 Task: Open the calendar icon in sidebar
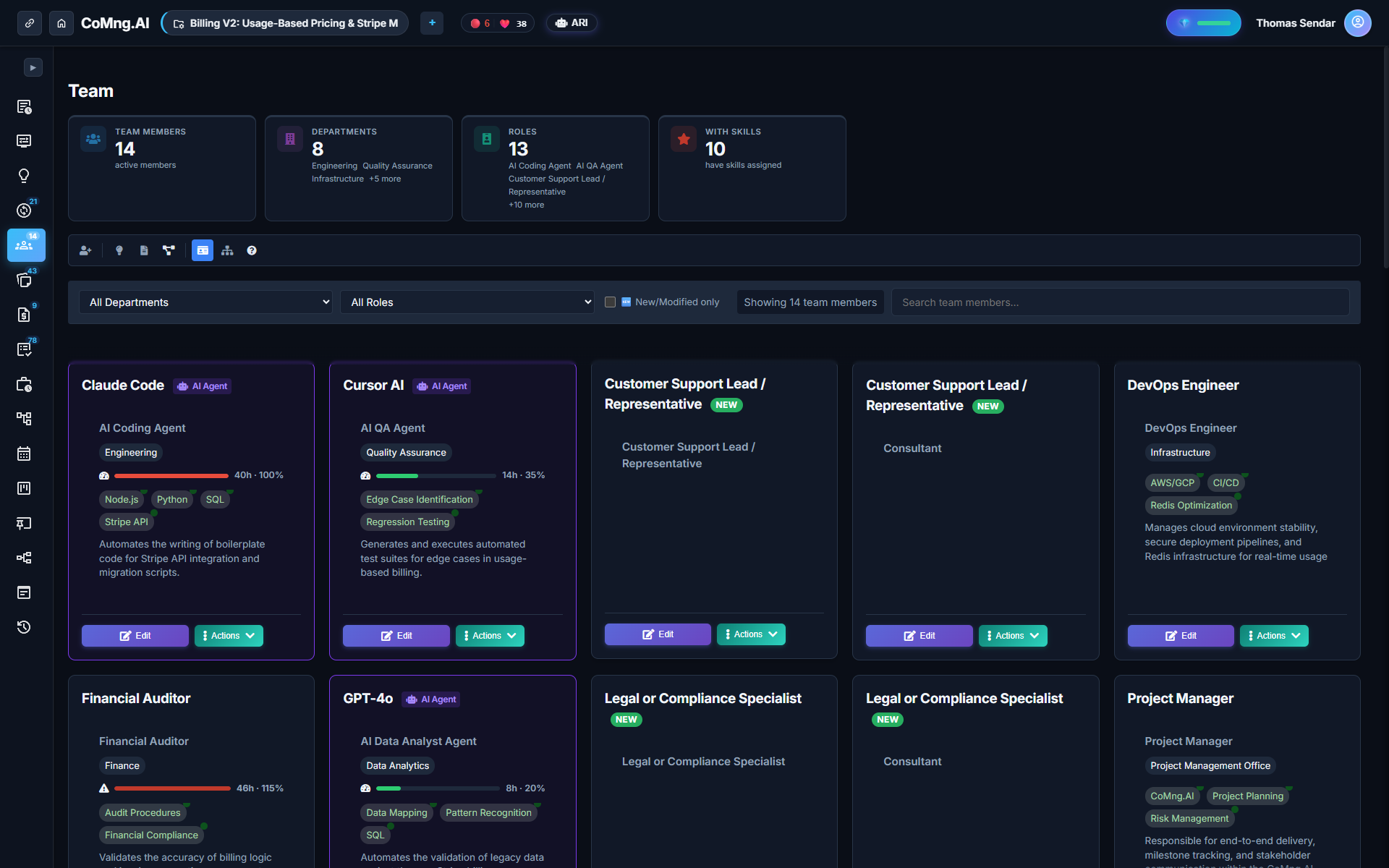pos(24,454)
